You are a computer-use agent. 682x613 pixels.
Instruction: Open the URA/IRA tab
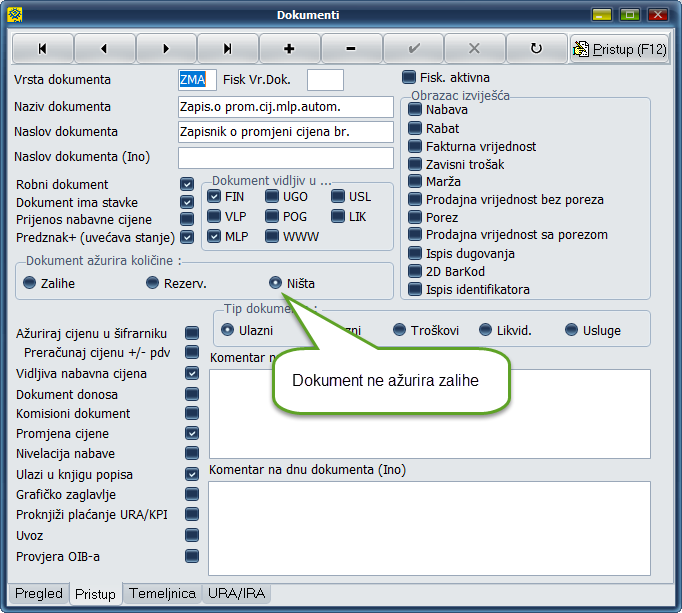(236, 594)
